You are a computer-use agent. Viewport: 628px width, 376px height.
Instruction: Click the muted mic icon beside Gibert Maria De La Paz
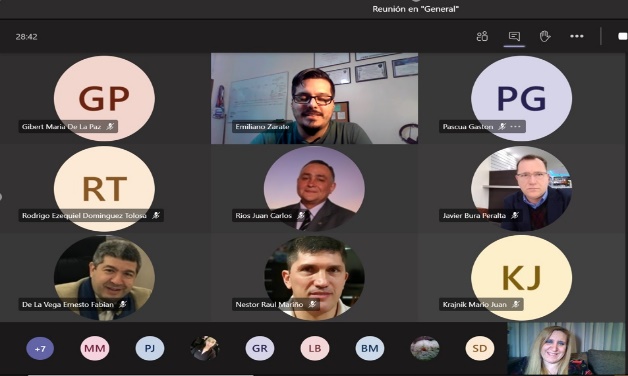110,127
